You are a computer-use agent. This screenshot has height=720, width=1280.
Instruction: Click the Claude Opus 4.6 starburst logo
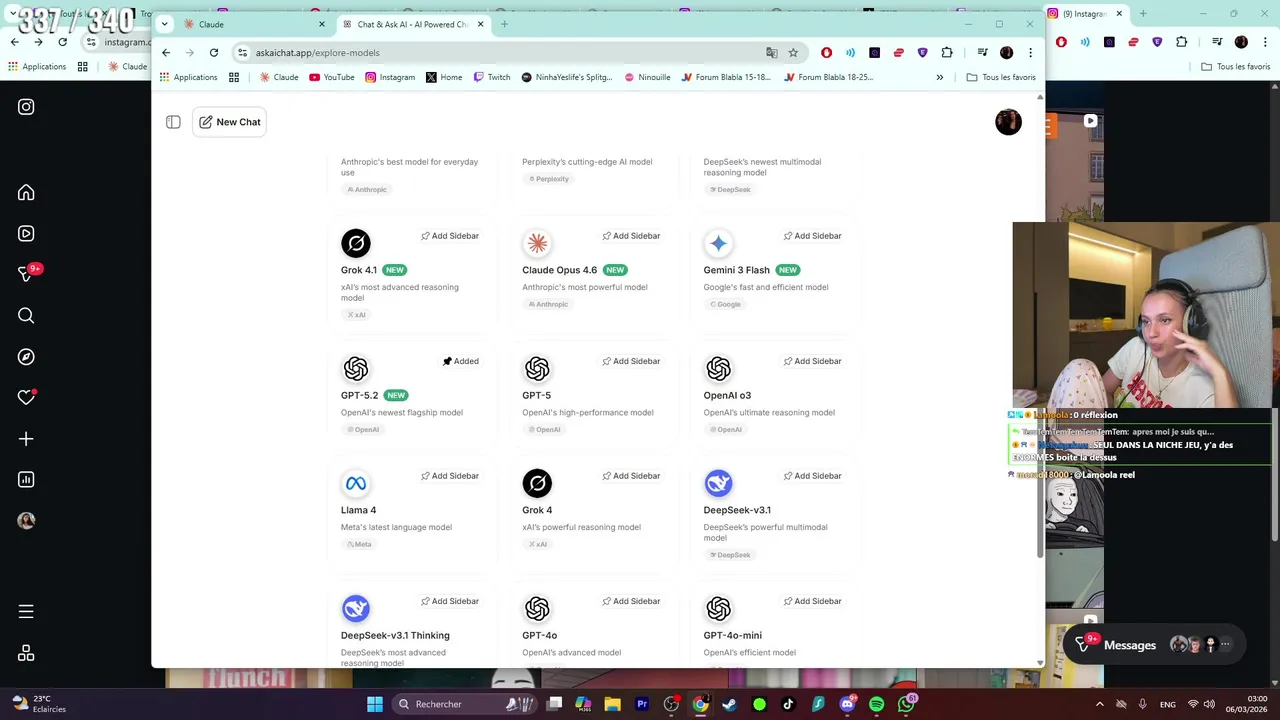pos(537,243)
